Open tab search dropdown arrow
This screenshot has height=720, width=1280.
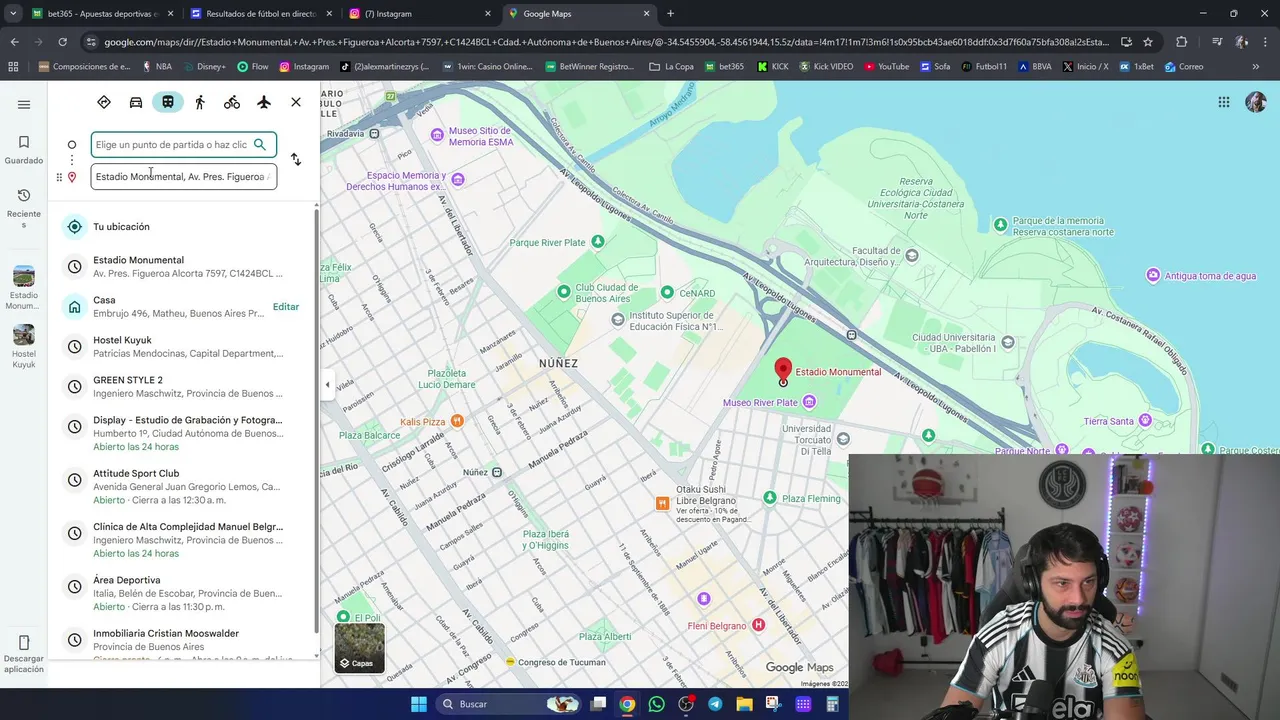click(x=13, y=14)
